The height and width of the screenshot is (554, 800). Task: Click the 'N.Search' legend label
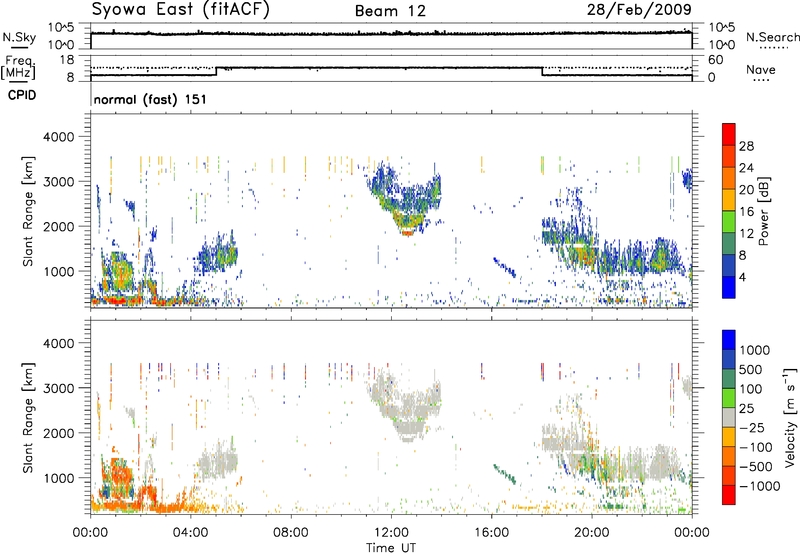[x=772, y=37]
